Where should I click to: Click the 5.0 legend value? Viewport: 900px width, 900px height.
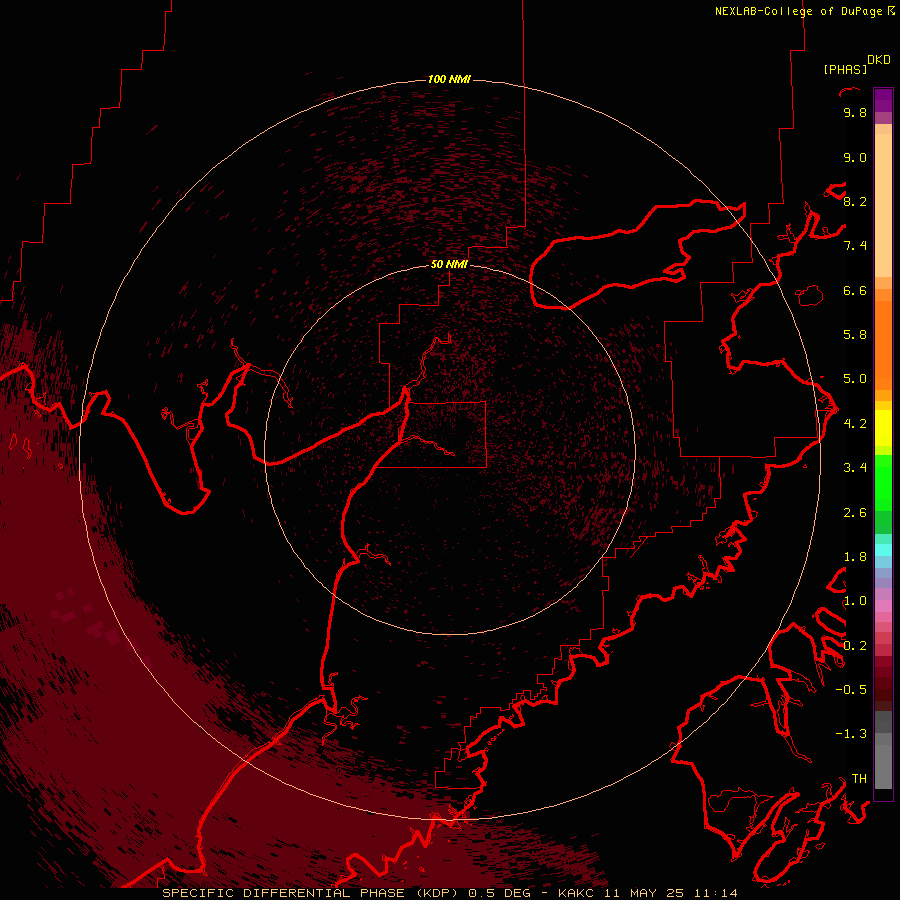pos(855,379)
